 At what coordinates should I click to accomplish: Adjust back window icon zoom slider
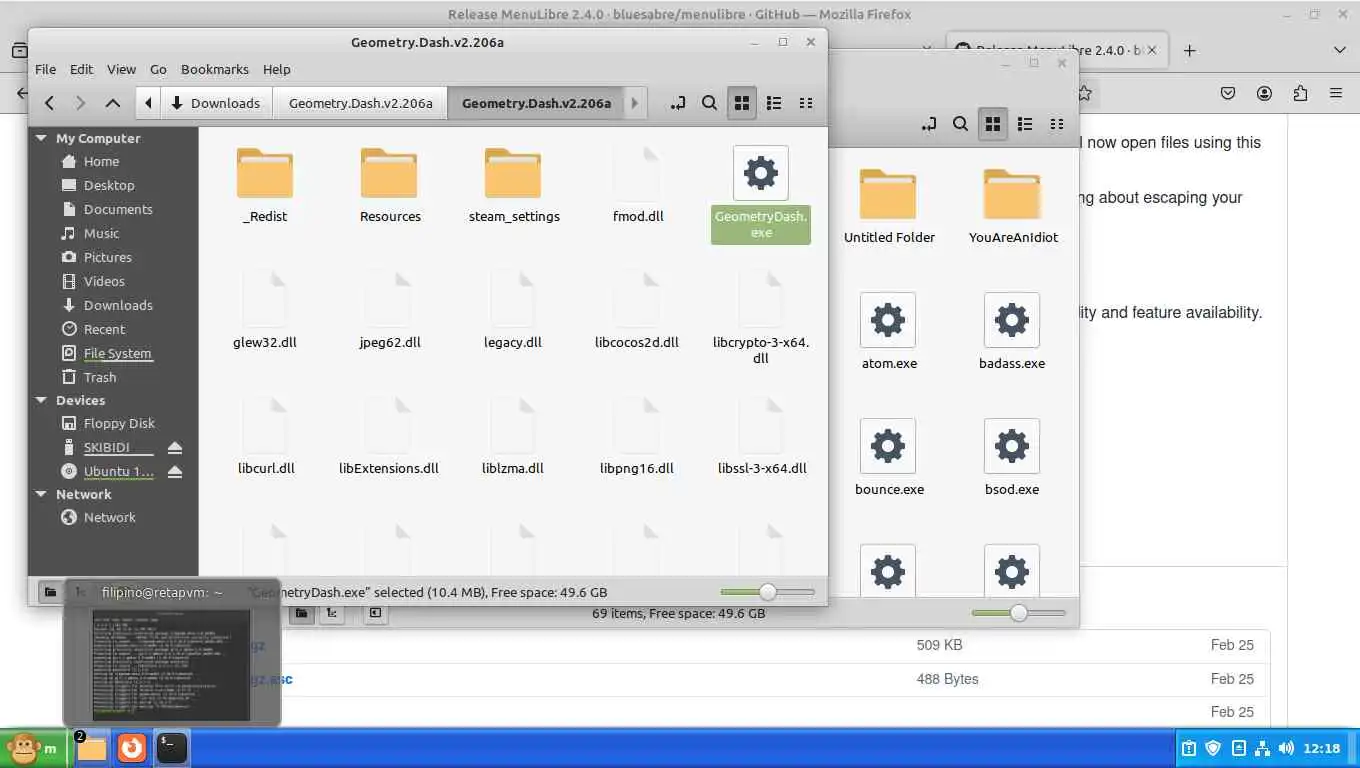click(x=1018, y=613)
